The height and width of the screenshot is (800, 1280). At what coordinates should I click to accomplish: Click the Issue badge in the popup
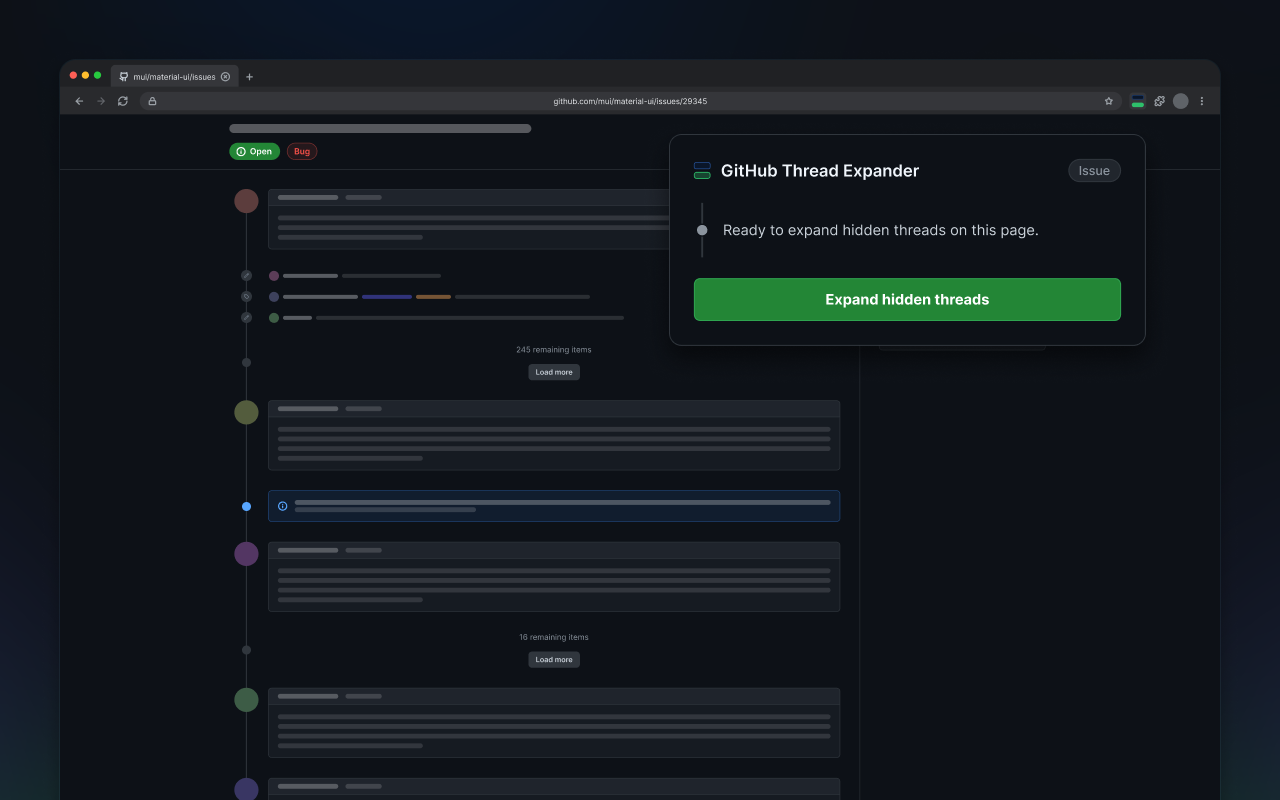[x=1094, y=171]
